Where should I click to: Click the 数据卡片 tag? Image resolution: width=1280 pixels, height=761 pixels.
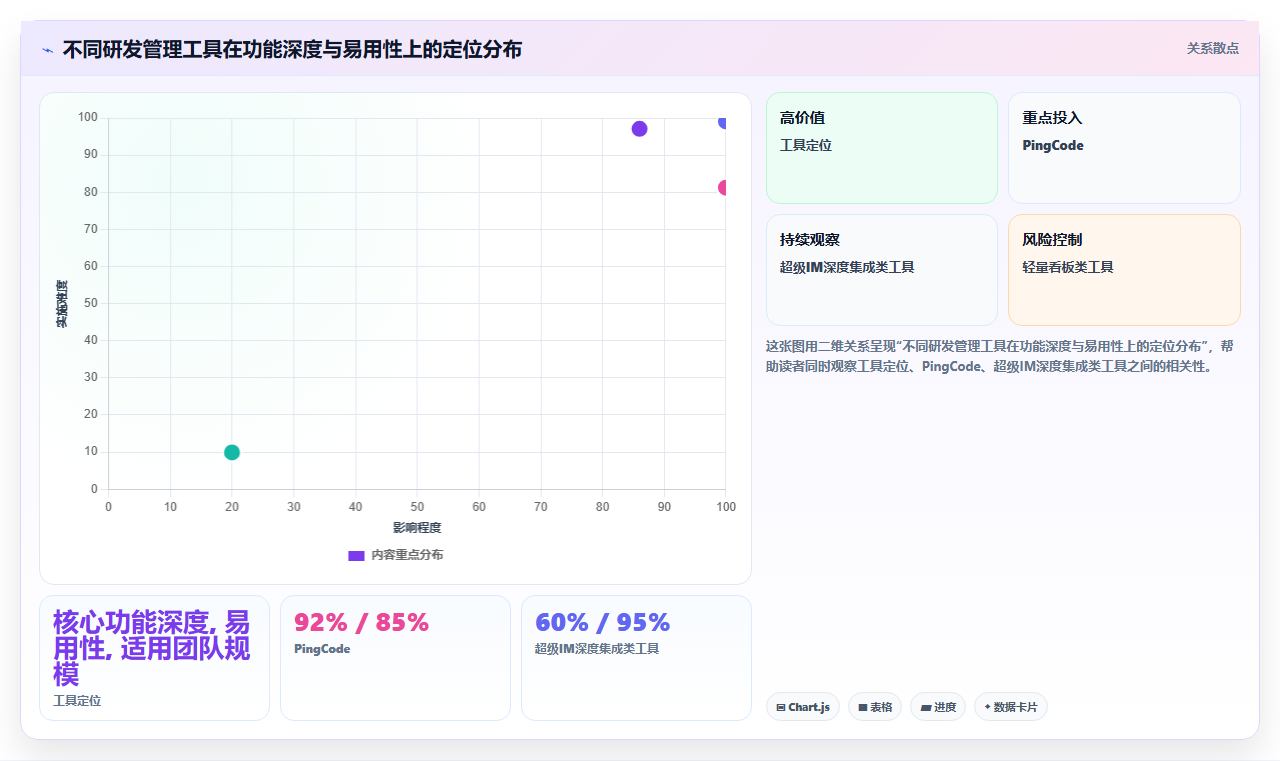click(1010, 707)
